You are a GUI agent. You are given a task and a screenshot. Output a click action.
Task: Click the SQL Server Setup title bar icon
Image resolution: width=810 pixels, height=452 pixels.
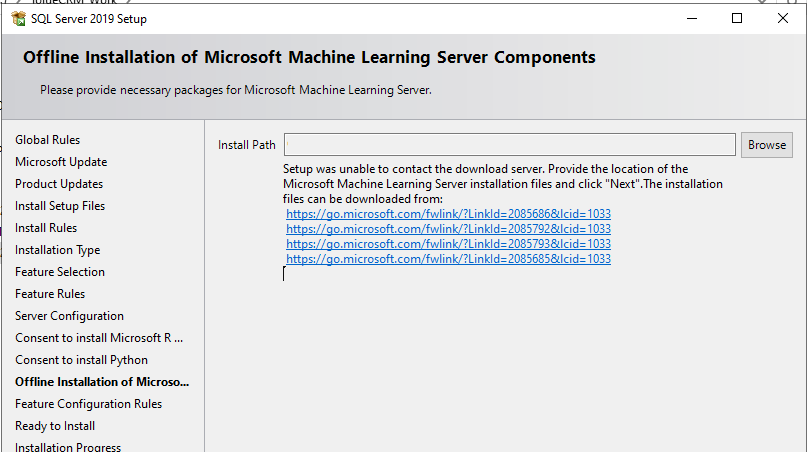coord(19,19)
